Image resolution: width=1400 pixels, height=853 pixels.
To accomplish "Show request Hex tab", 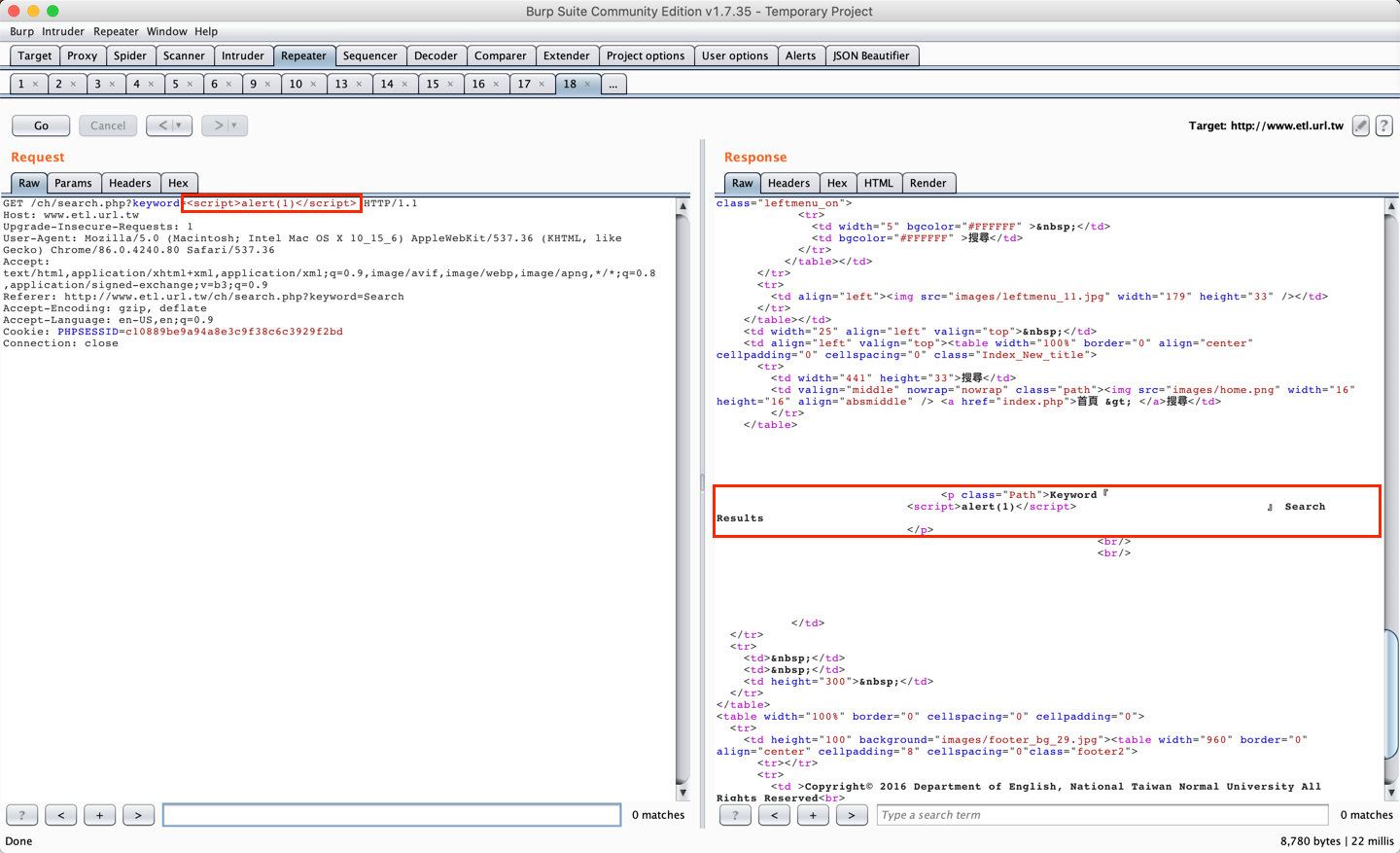I will pos(178,183).
